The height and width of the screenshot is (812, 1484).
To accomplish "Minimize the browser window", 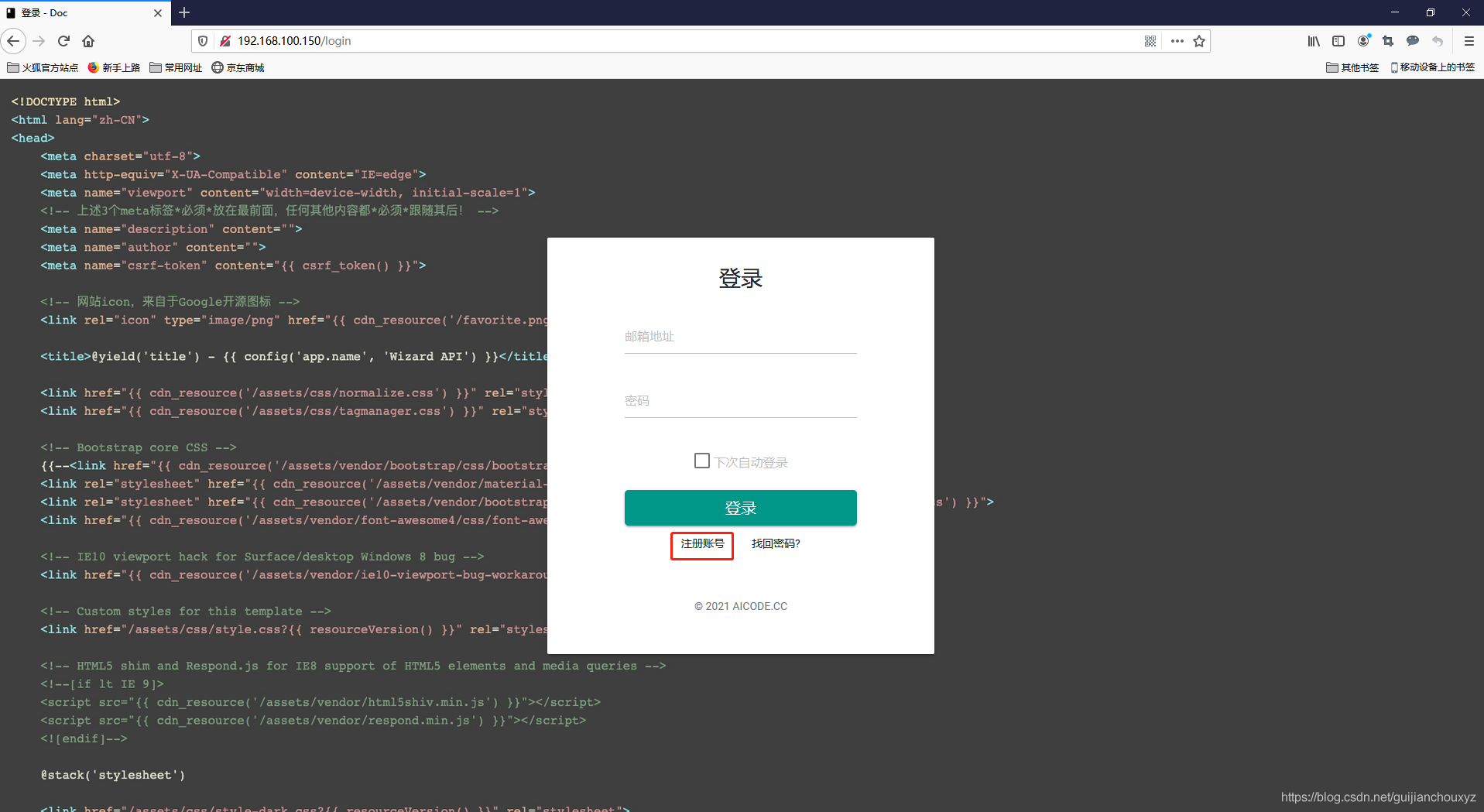I will 1395,12.
